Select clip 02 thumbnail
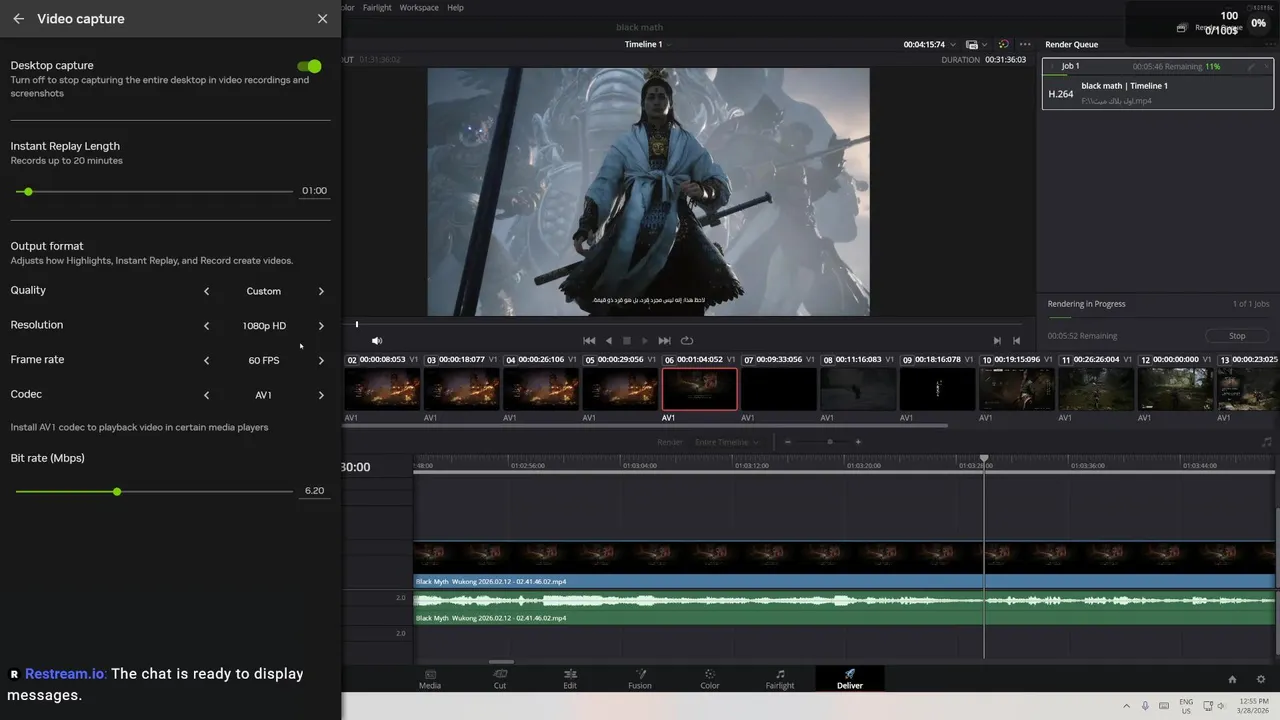Viewport: 1280px width, 720px height. pyautogui.click(x=382, y=389)
